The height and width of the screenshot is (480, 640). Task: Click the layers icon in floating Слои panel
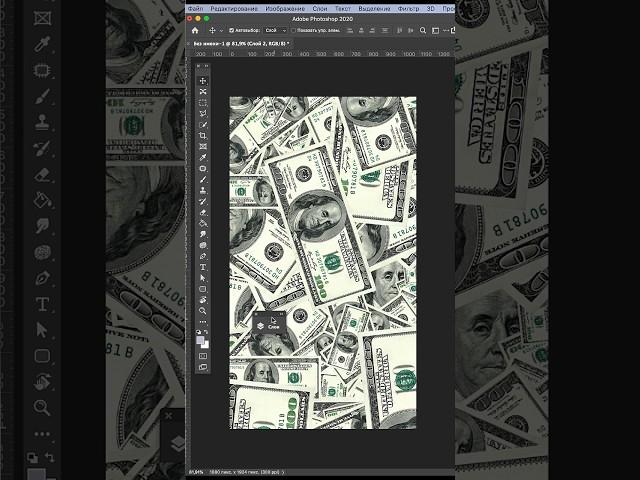tap(261, 326)
